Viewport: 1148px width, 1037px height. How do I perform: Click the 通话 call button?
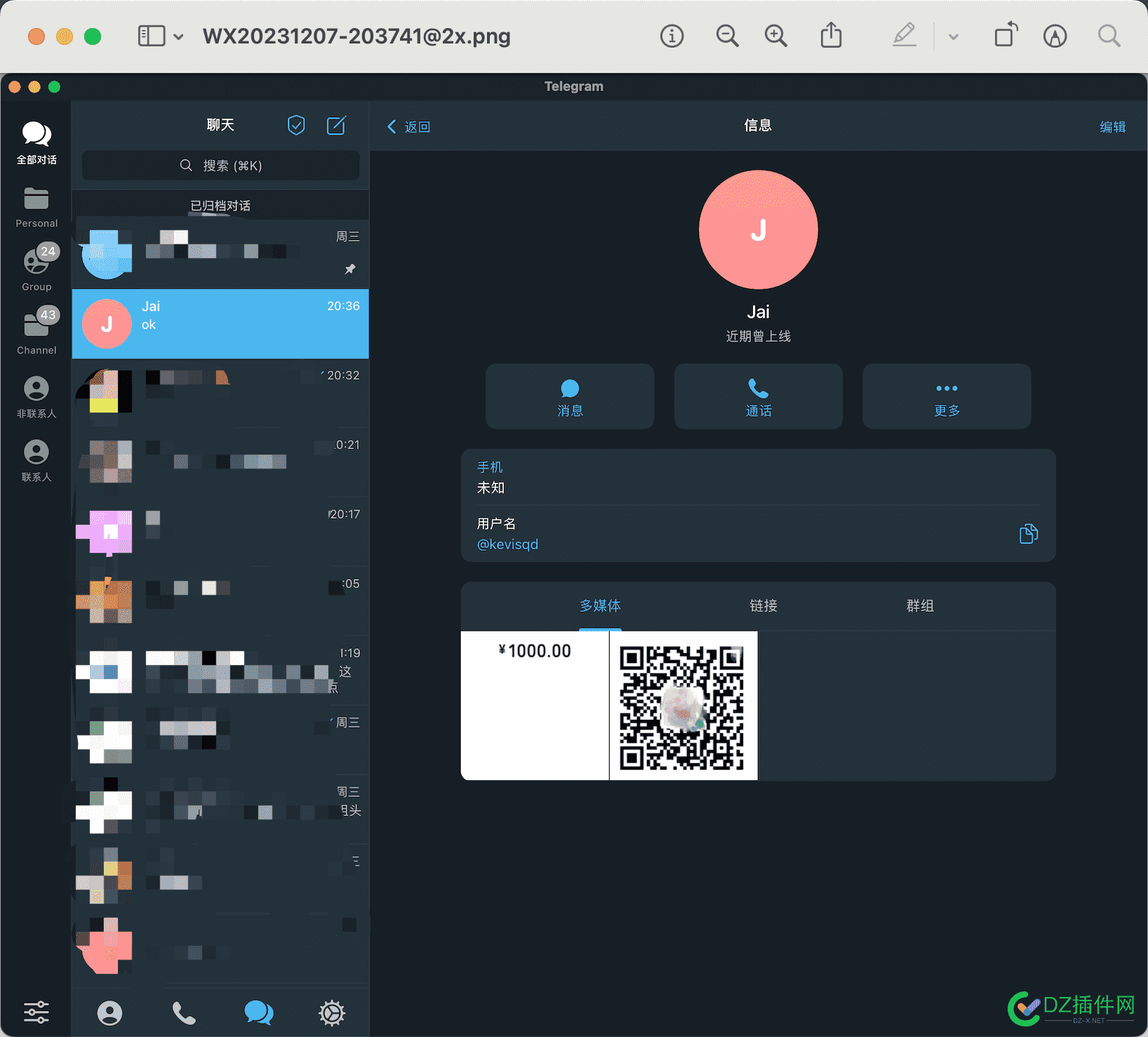click(758, 396)
